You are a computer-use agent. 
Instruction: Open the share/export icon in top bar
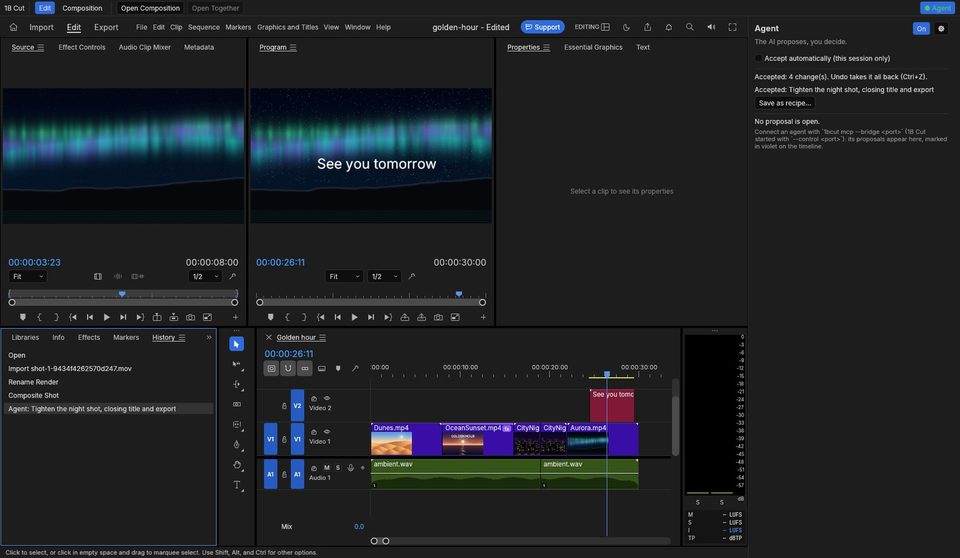647,27
